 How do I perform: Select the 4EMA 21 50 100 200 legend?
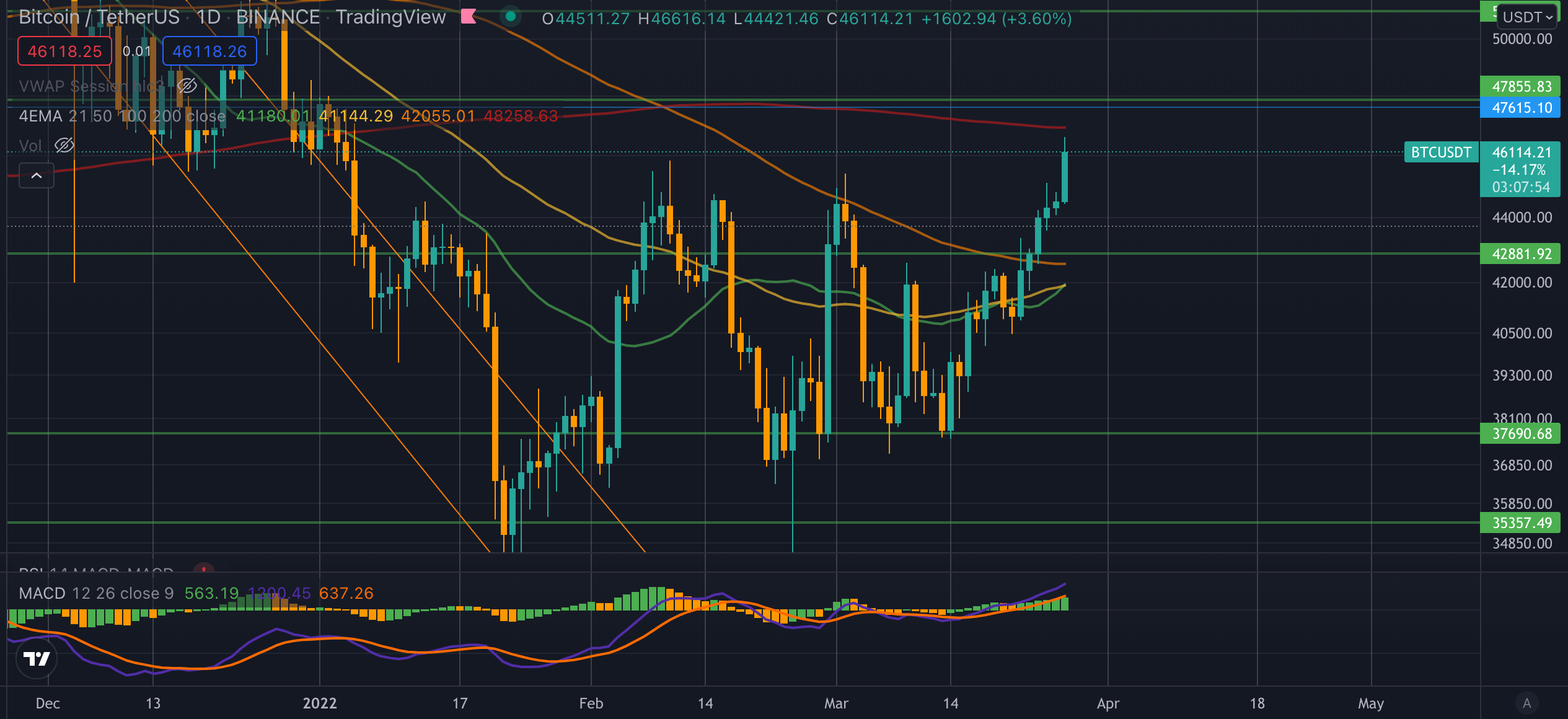pos(122,116)
